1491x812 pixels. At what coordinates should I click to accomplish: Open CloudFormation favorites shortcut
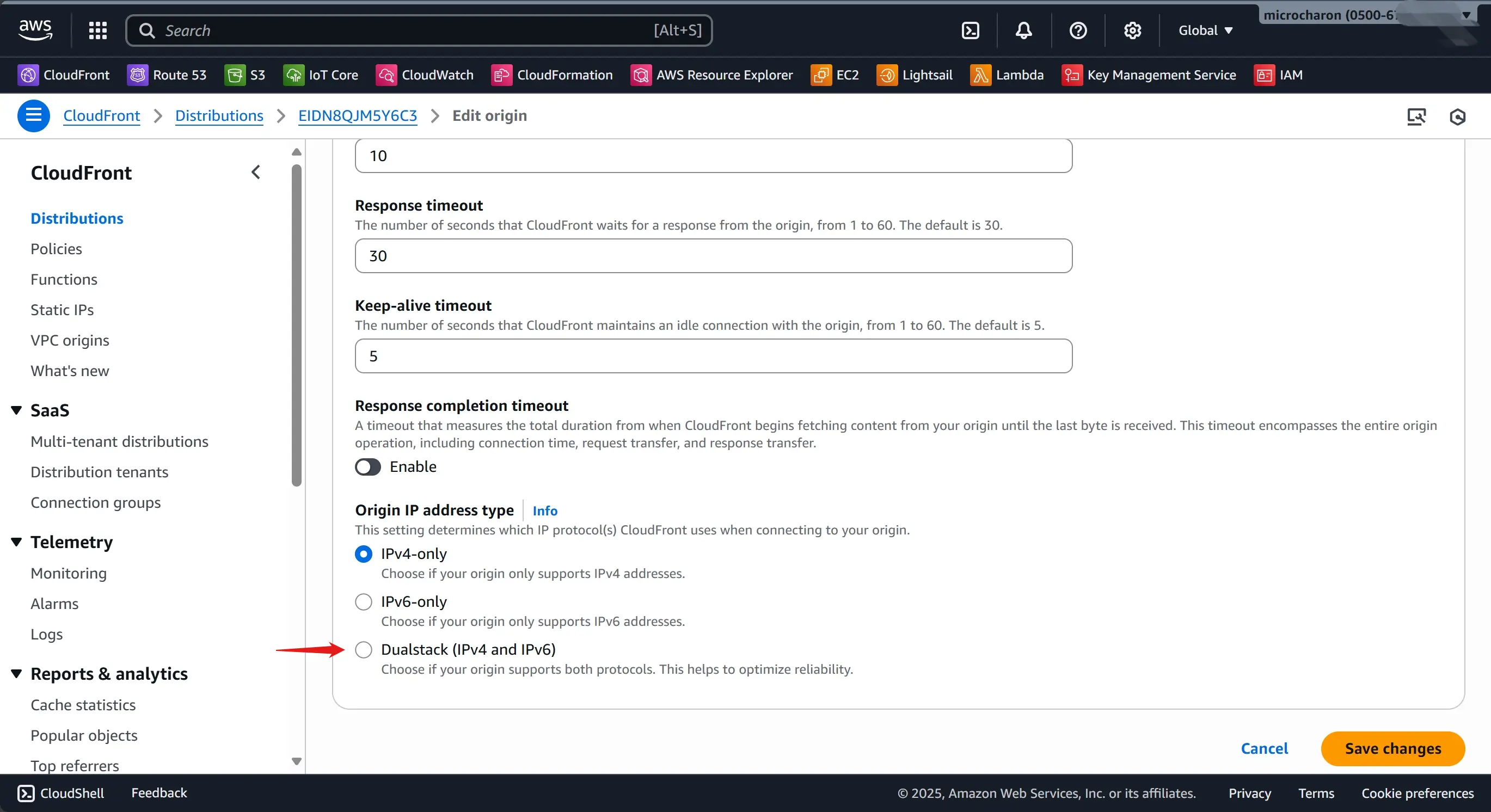coord(552,75)
